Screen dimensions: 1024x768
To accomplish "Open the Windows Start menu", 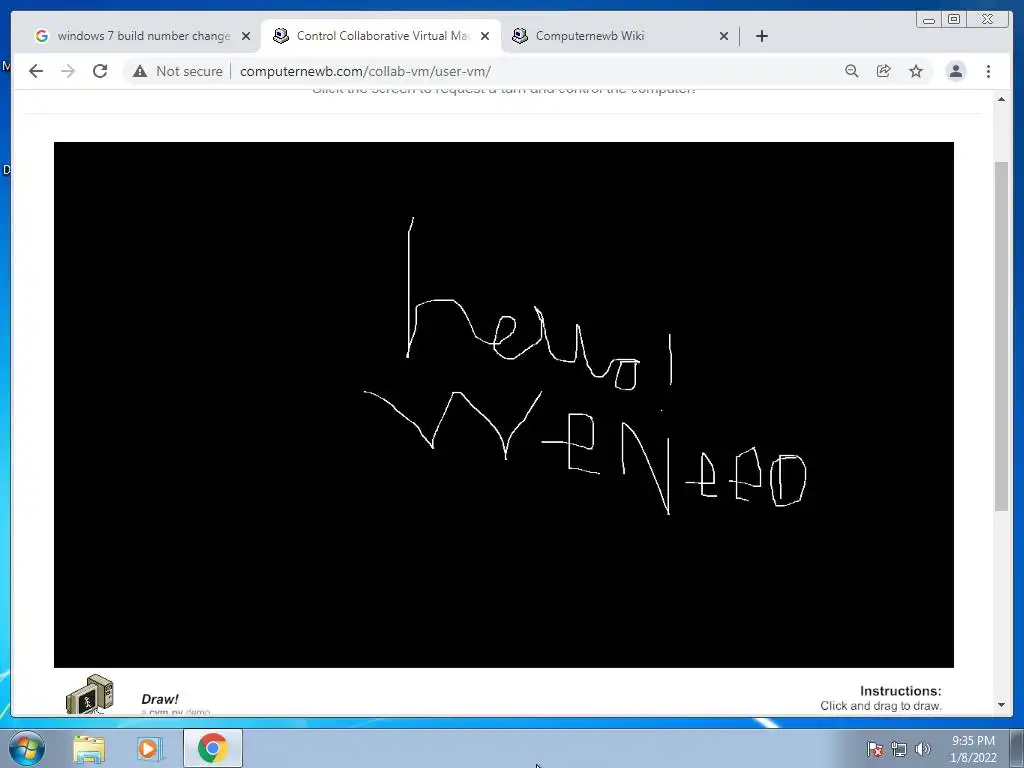I will (x=27, y=748).
